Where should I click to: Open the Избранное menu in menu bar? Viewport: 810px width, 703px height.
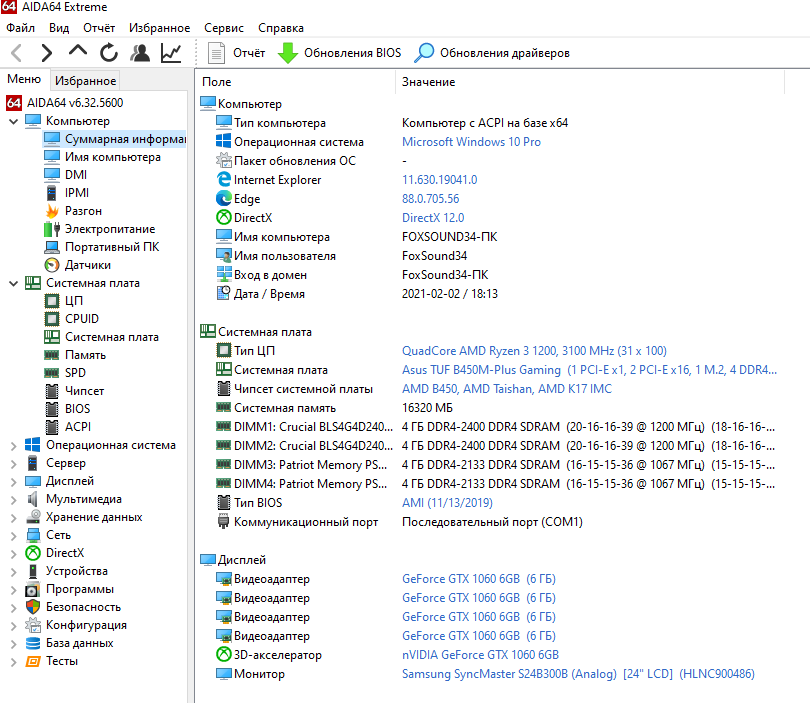coord(159,28)
